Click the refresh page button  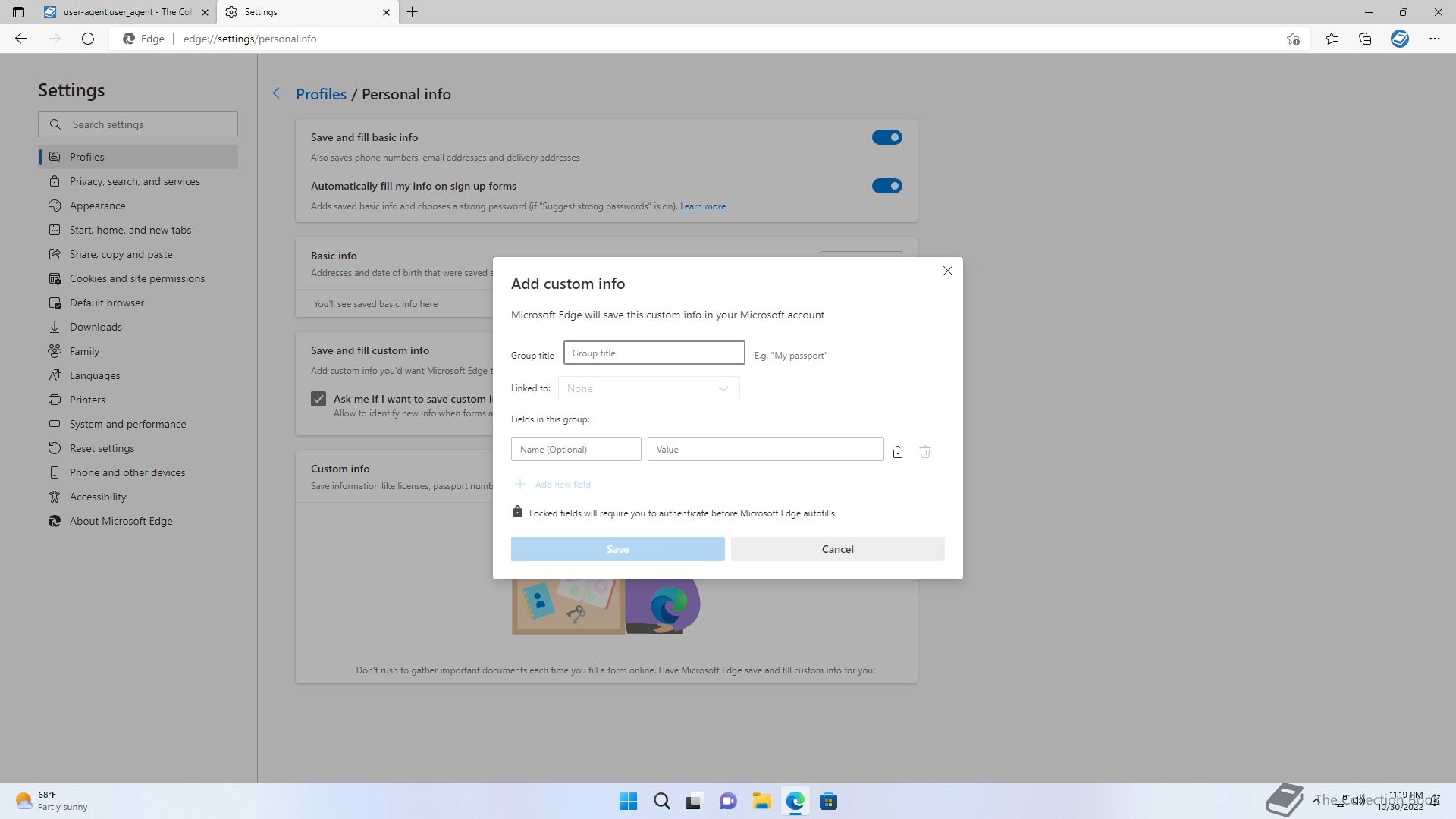point(88,39)
